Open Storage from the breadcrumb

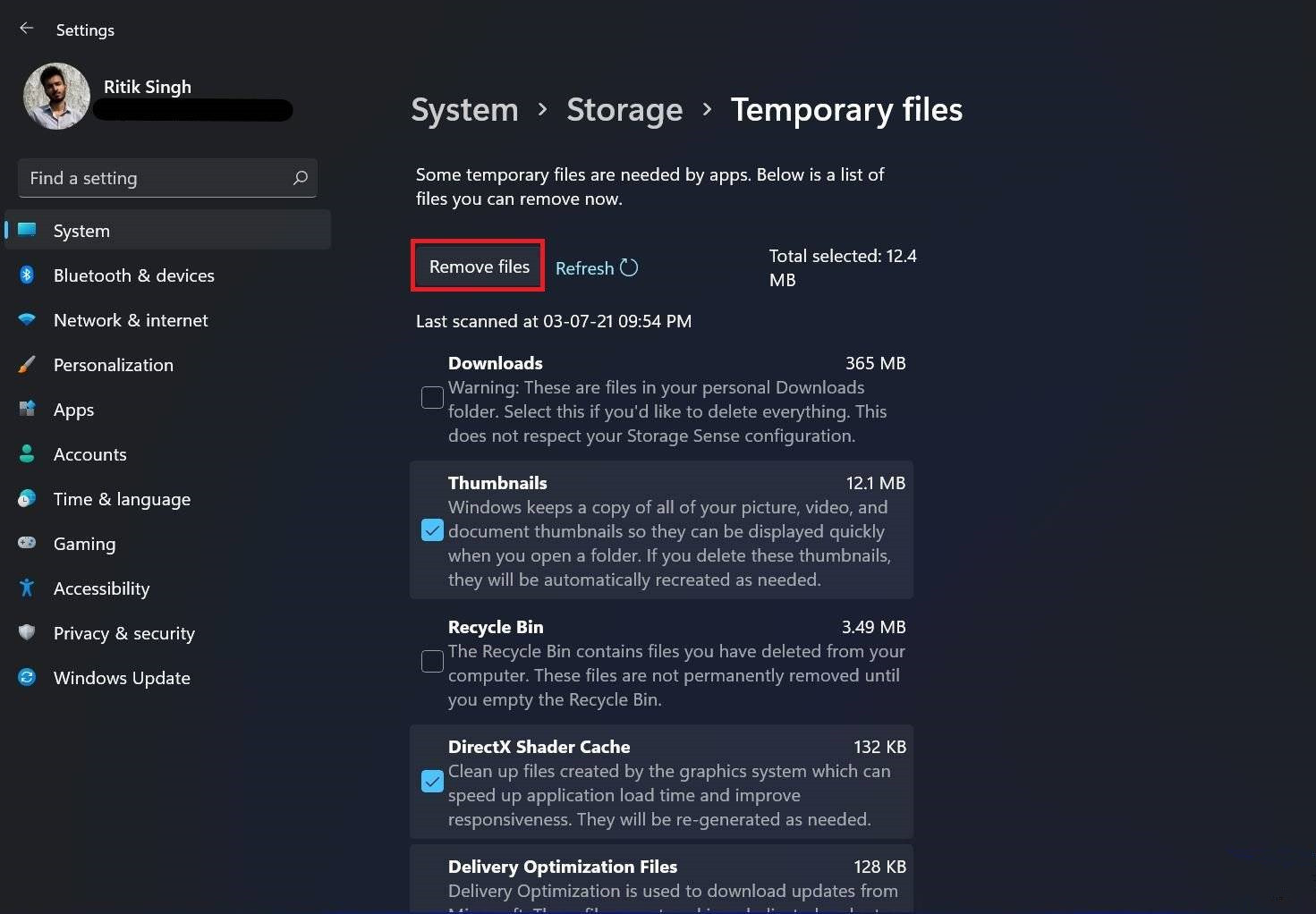click(624, 109)
